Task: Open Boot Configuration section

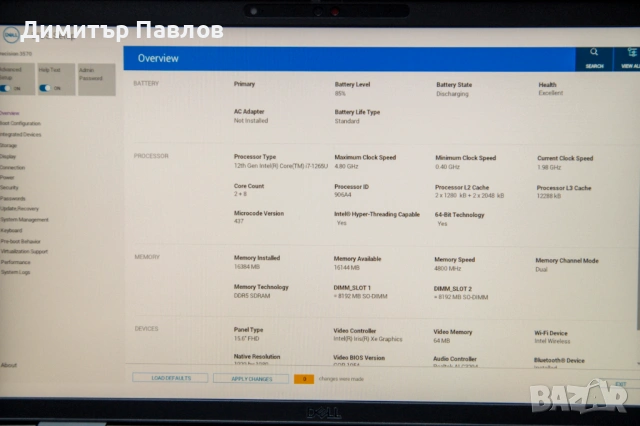Action: [x=21, y=123]
